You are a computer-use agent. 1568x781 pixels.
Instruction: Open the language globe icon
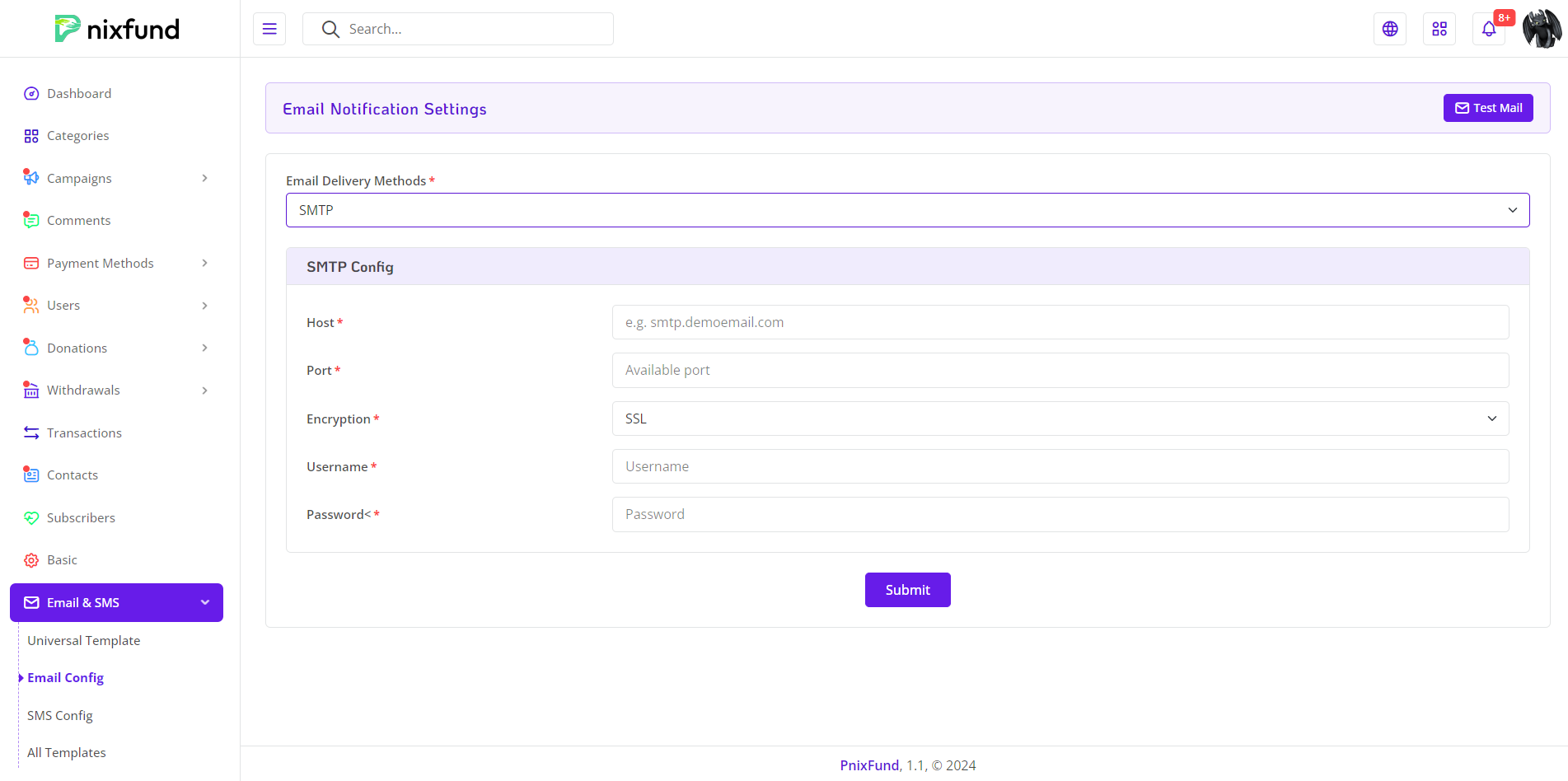click(x=1389, y=29)
